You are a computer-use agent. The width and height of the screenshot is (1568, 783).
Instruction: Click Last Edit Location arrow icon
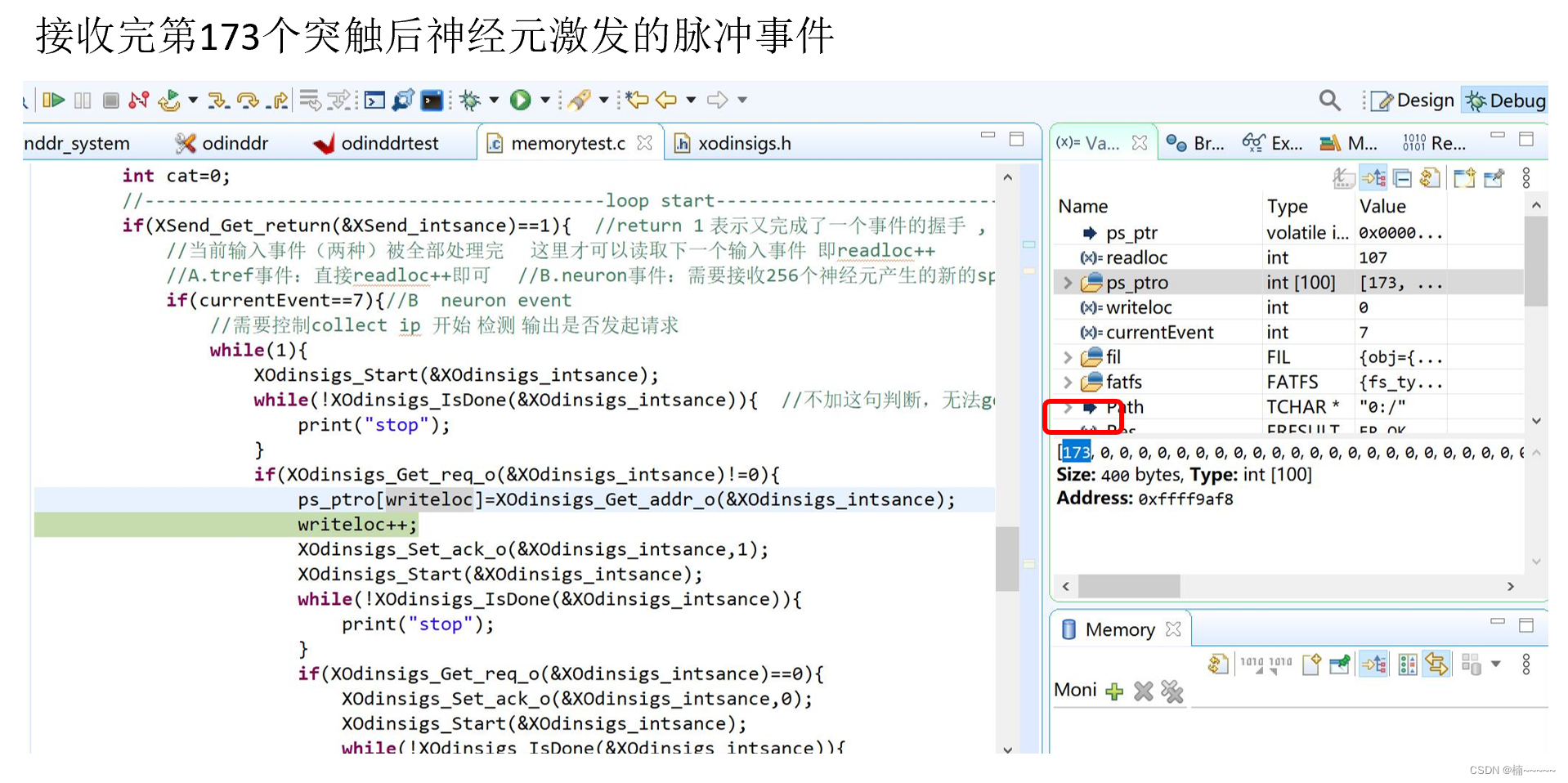[637, 100]
